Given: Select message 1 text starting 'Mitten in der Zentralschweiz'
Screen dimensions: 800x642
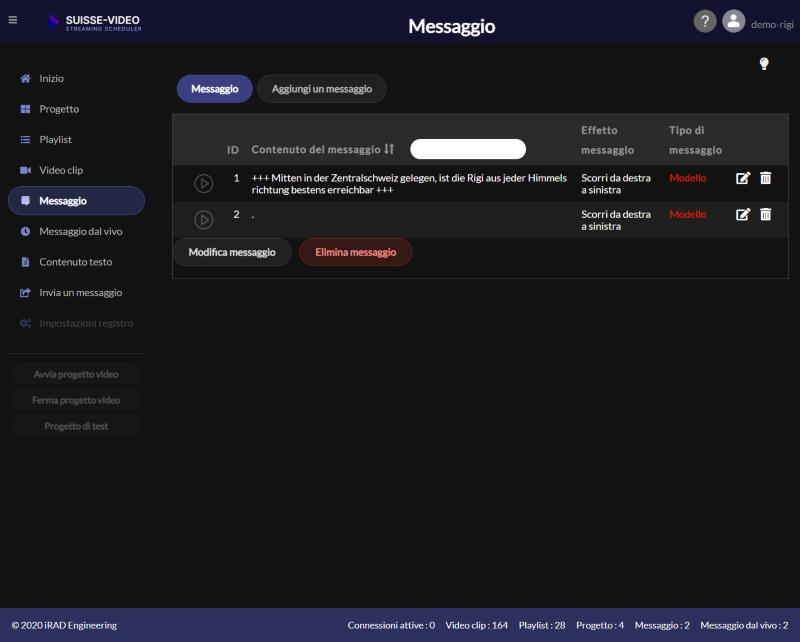Looking at the screenshot, I should pyautogui.click(x=409, y=184).
